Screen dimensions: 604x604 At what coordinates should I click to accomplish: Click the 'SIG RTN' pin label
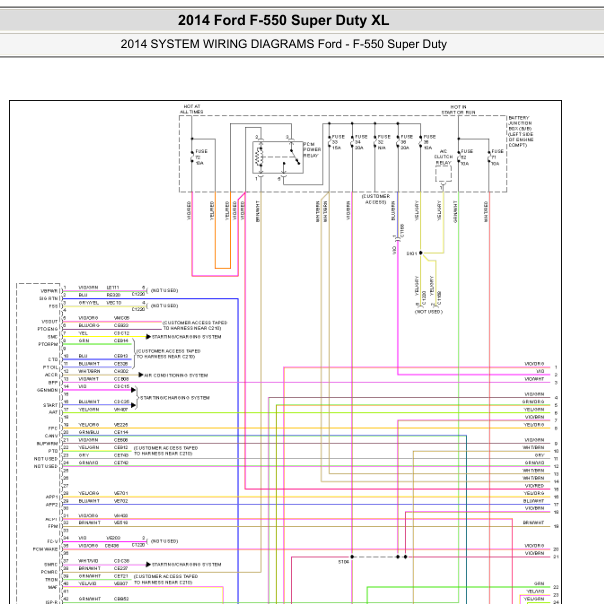(x=49, y=299)
